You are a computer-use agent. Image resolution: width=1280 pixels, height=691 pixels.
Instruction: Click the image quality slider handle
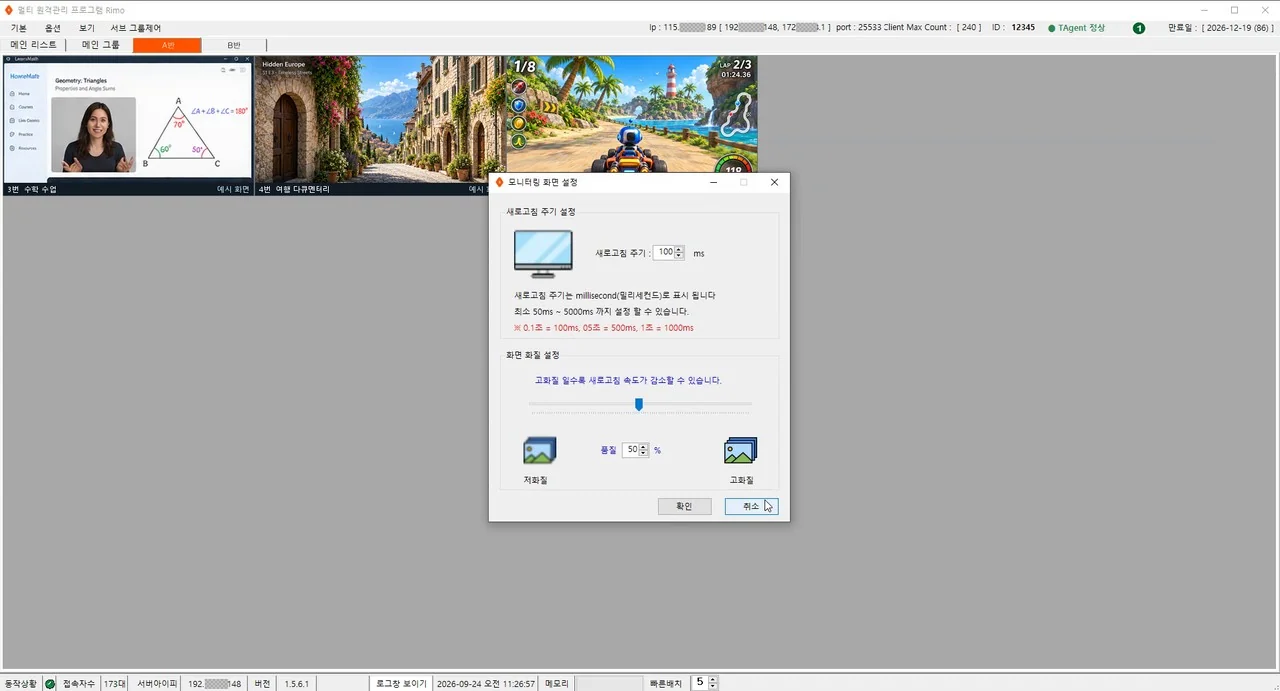(639, 404)
